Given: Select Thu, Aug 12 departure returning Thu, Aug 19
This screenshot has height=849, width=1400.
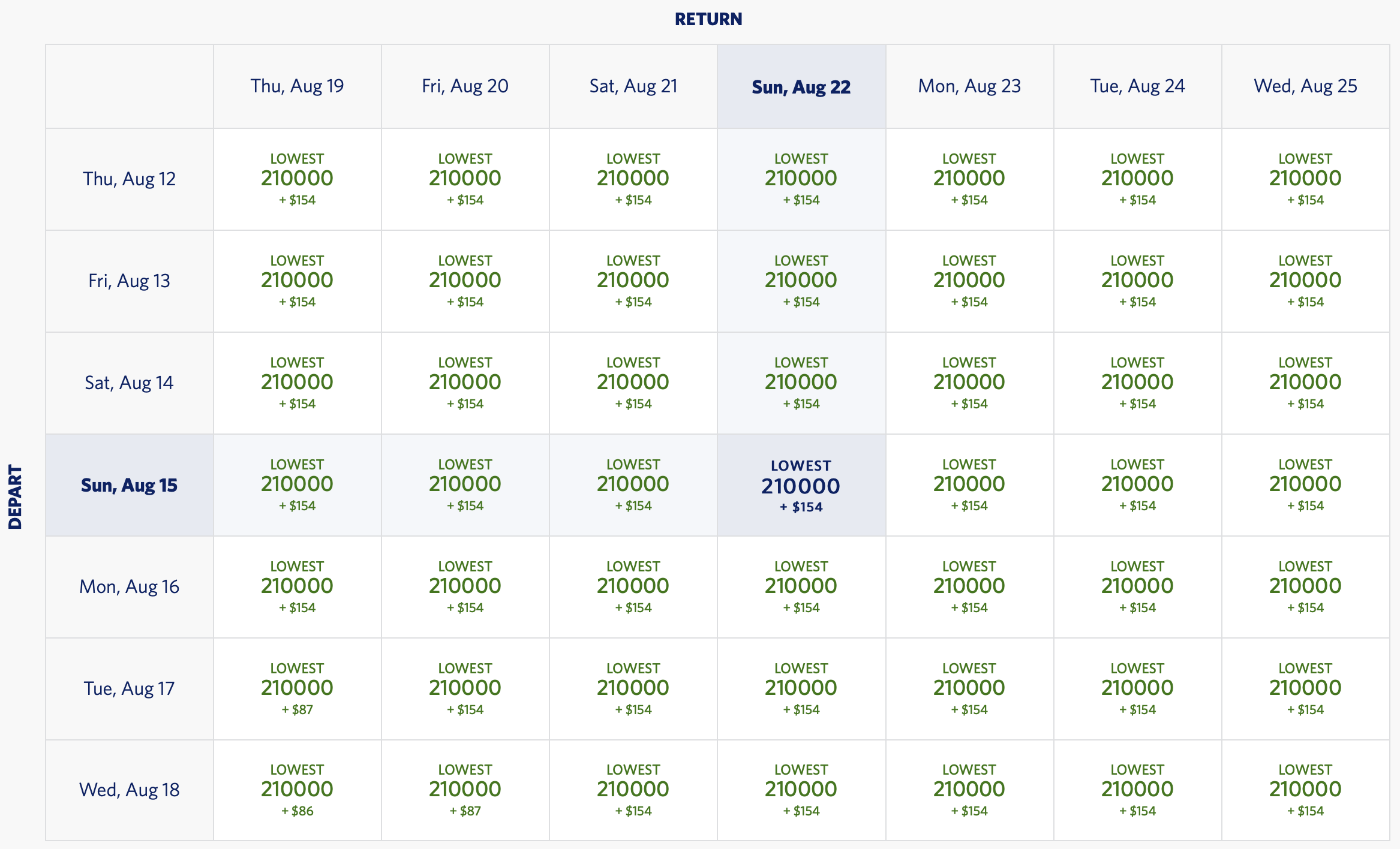Looking at the screenshot, I should tap(297, 179).
